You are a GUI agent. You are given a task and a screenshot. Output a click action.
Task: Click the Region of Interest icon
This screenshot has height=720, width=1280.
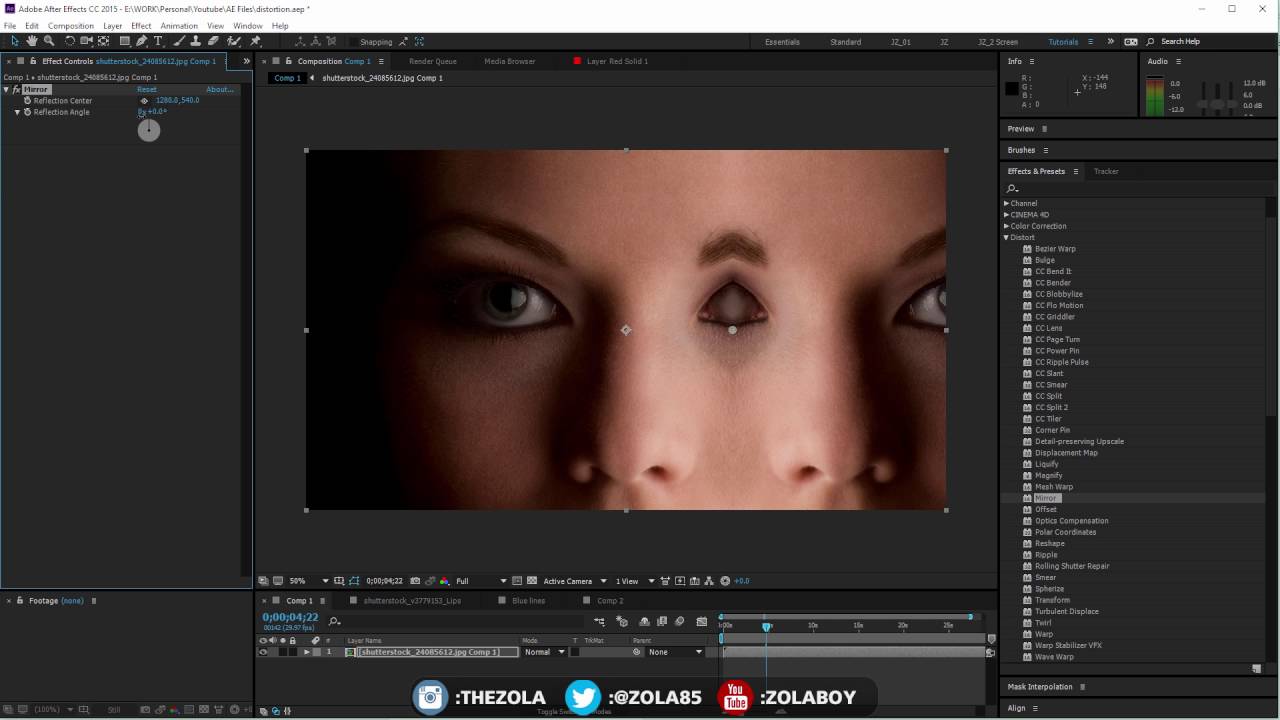click(517, 581)
